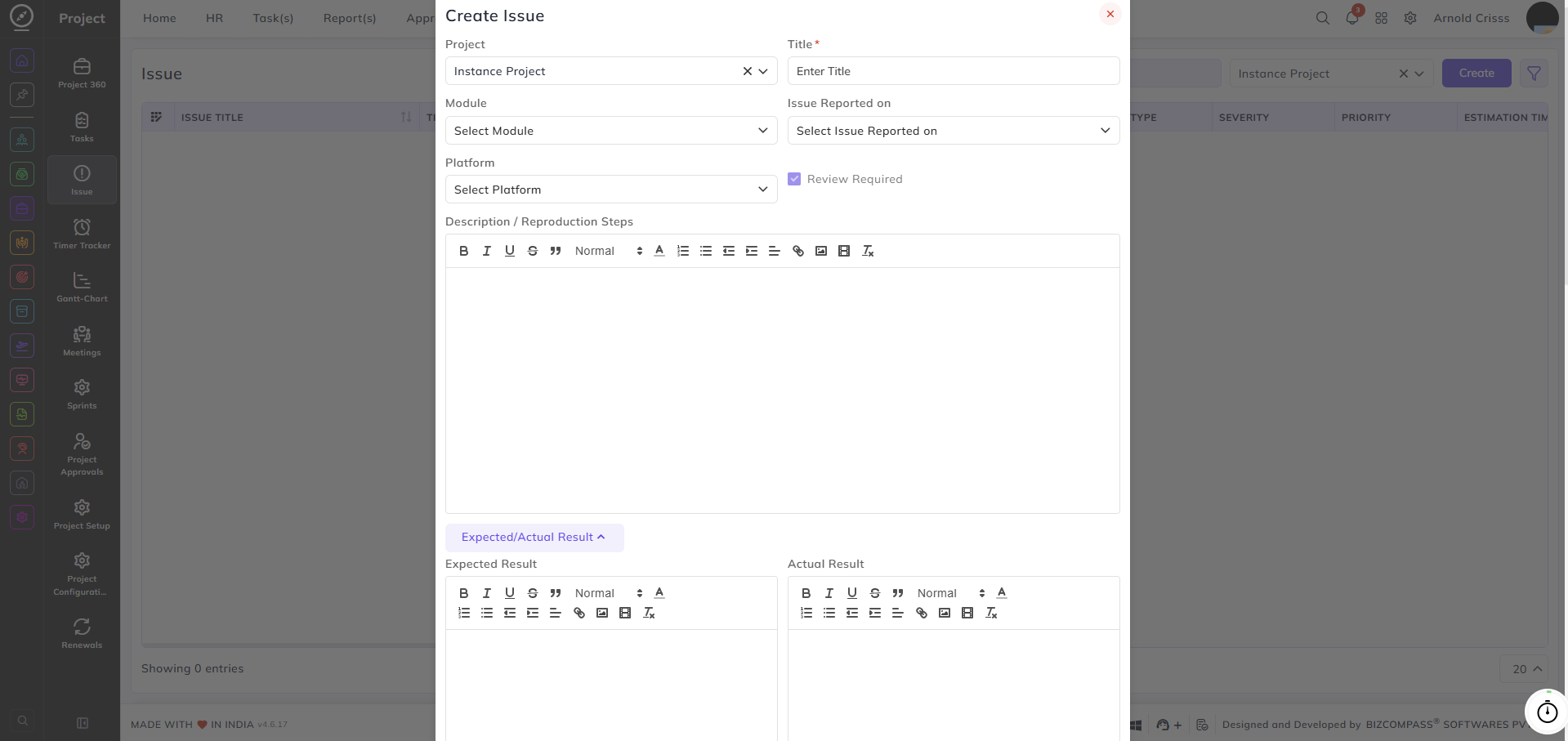Viewport: 1568px width, 741px height.
Task: Open the HR menu
Action: coord(214,18)
